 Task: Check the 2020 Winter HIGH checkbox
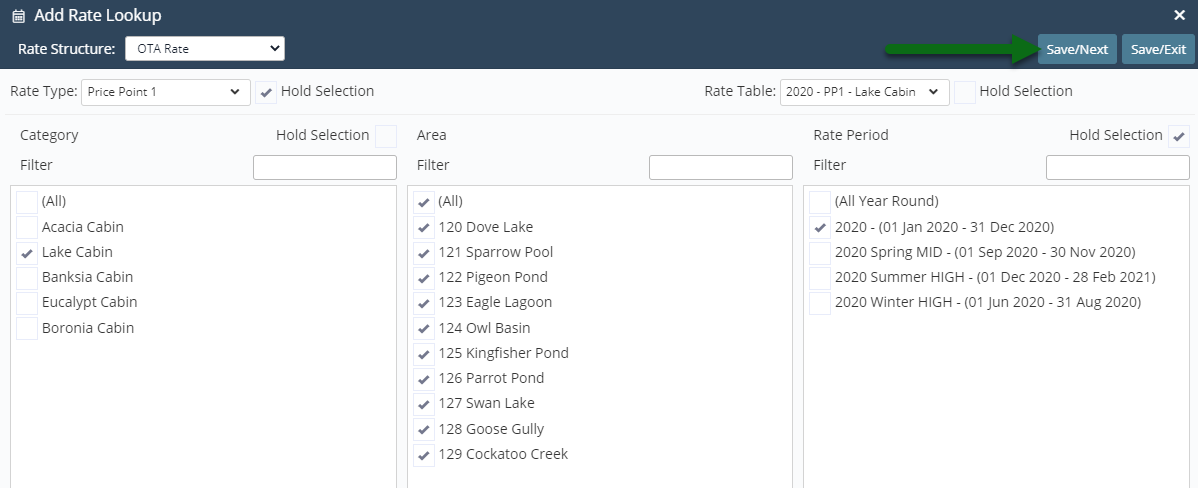click(x=820, y=303)
